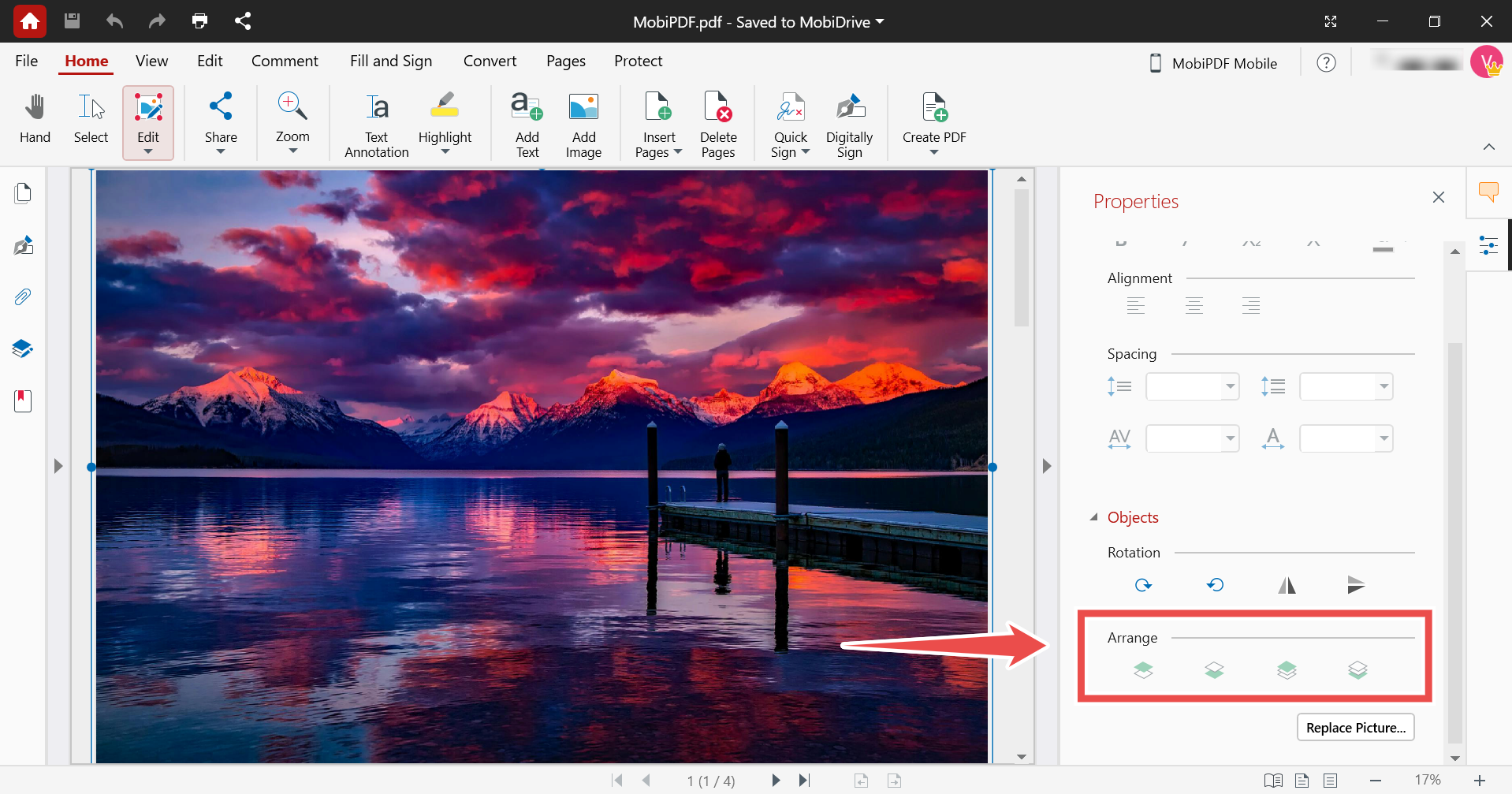Collapse the ribbon with chevron
The height and width of the screenshot is (794, 1512).
coord(1488,147)
